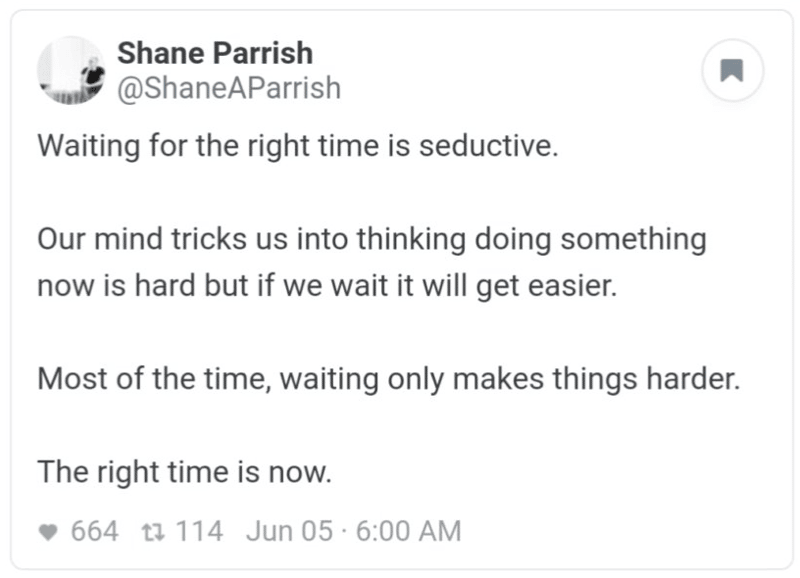View the 114 retweets count
Screen dimensions: 800x578
tap(199, 531)
